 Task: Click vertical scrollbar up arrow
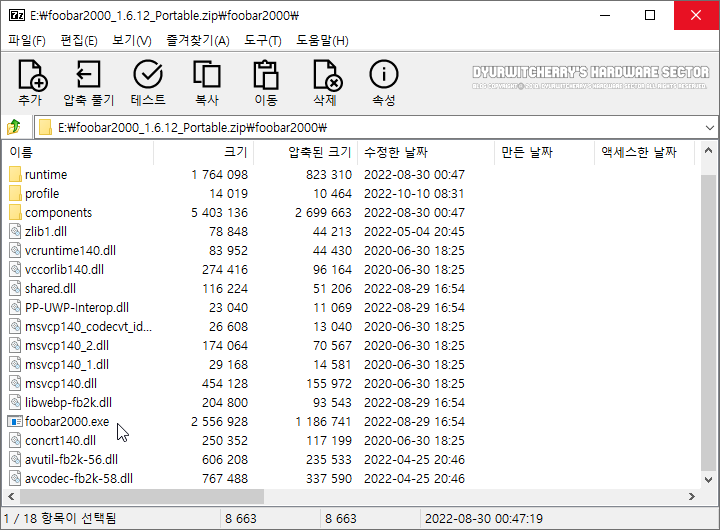click(x=709, y=151)
